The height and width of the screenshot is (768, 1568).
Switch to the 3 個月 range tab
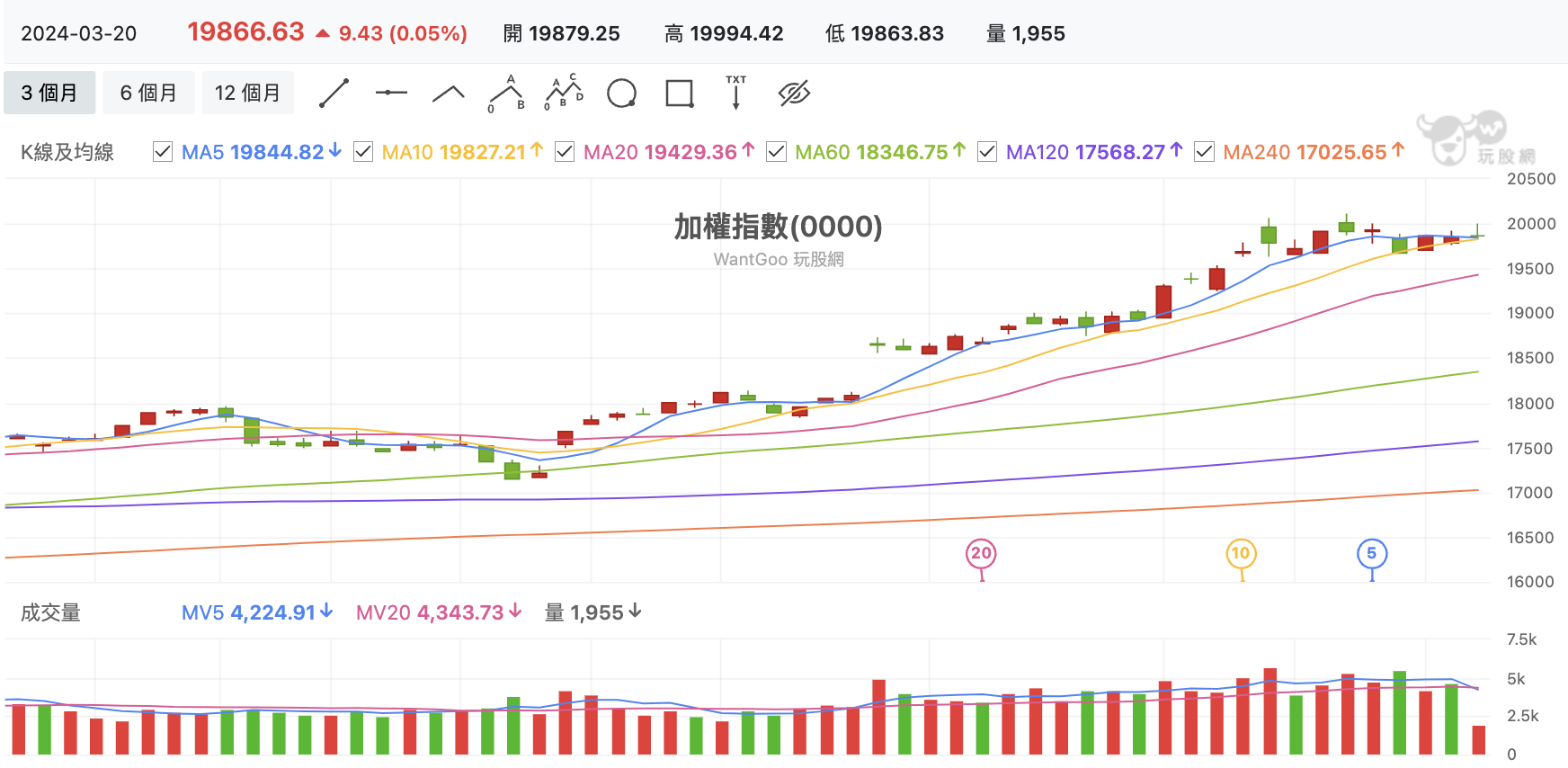[x=49, y=93]
